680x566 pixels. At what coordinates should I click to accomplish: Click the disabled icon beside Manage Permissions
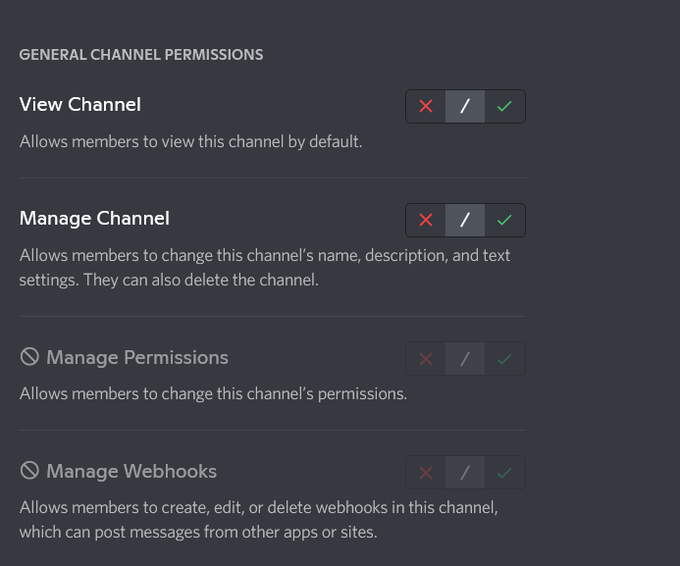29,357
